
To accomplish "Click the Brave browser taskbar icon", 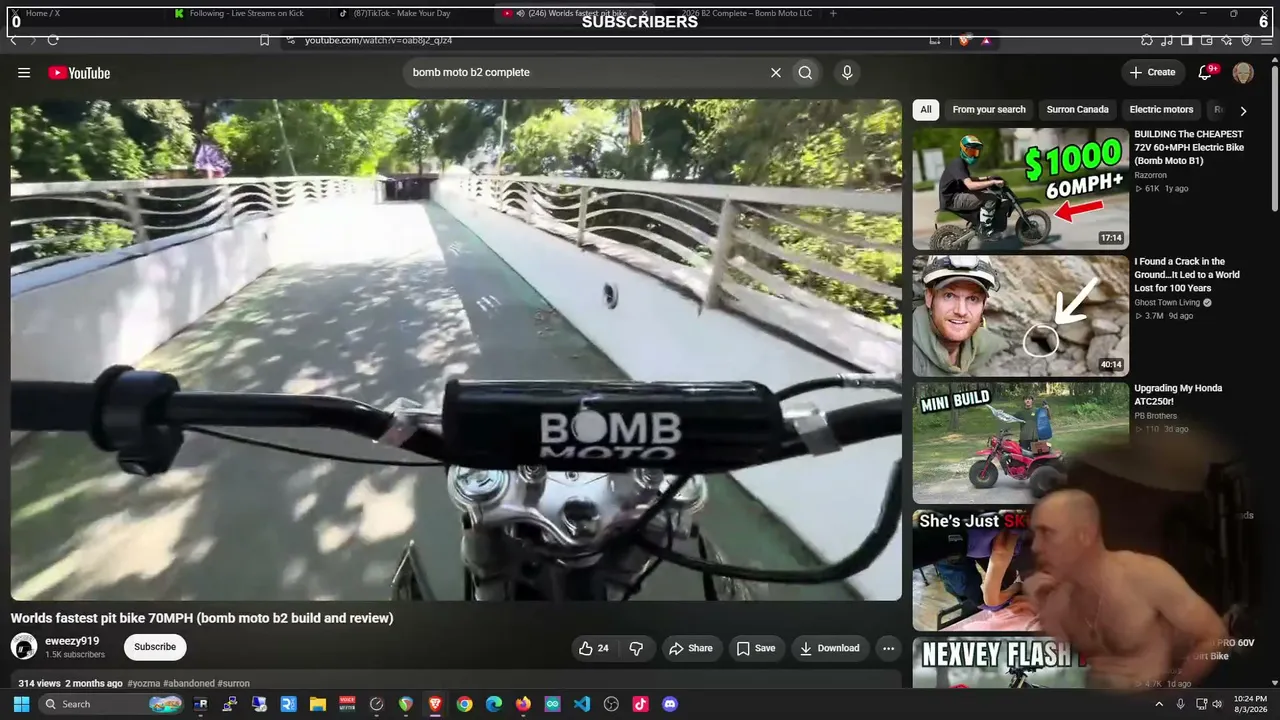I will 435,704.
